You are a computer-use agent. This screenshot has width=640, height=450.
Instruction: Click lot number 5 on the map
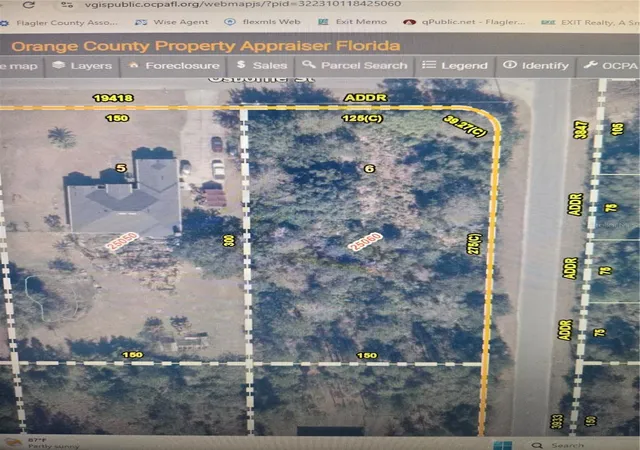120,168
